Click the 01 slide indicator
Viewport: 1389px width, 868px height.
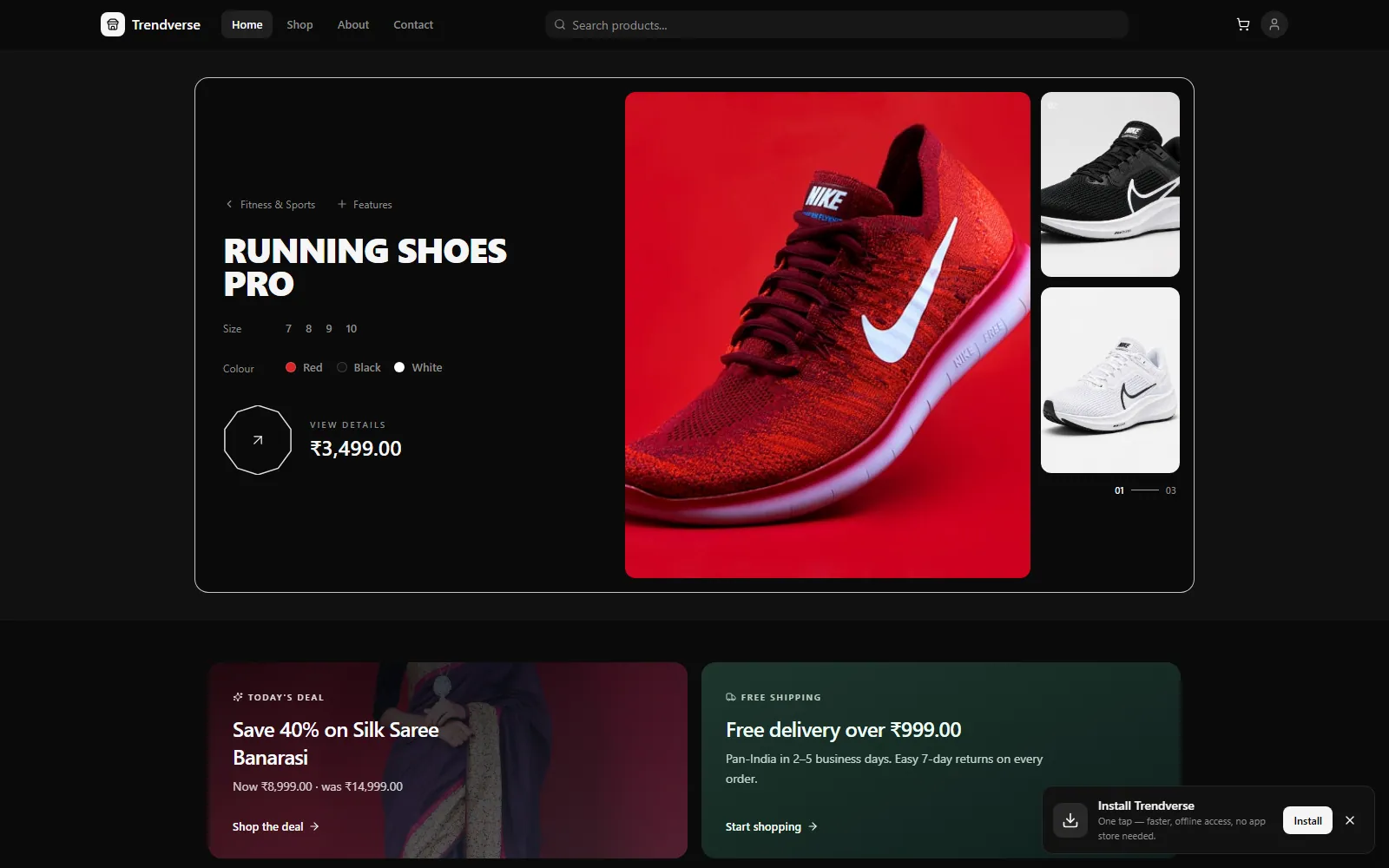click(1119, 490)
